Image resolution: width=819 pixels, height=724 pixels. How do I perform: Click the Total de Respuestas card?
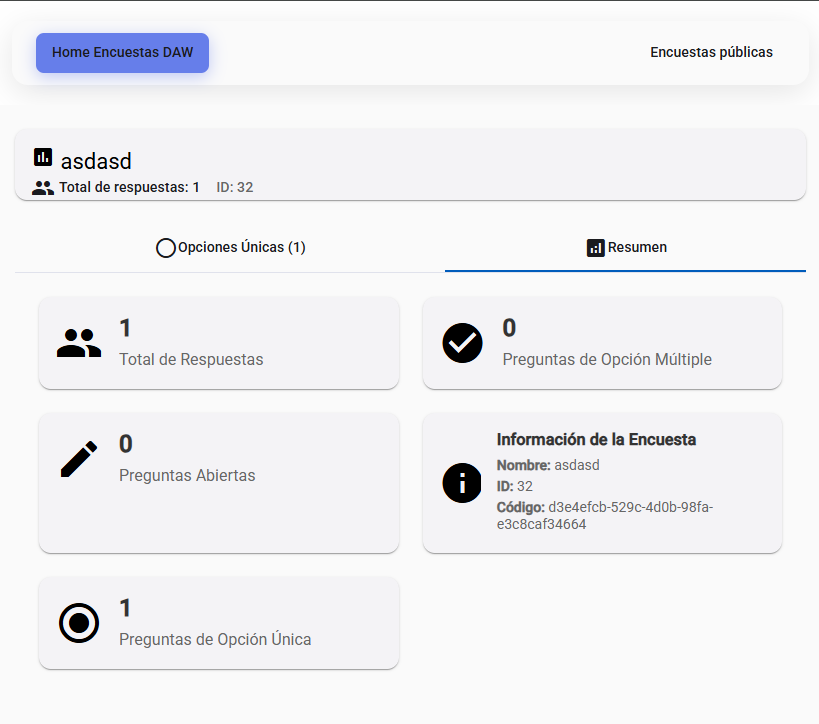tap(219, 343)
